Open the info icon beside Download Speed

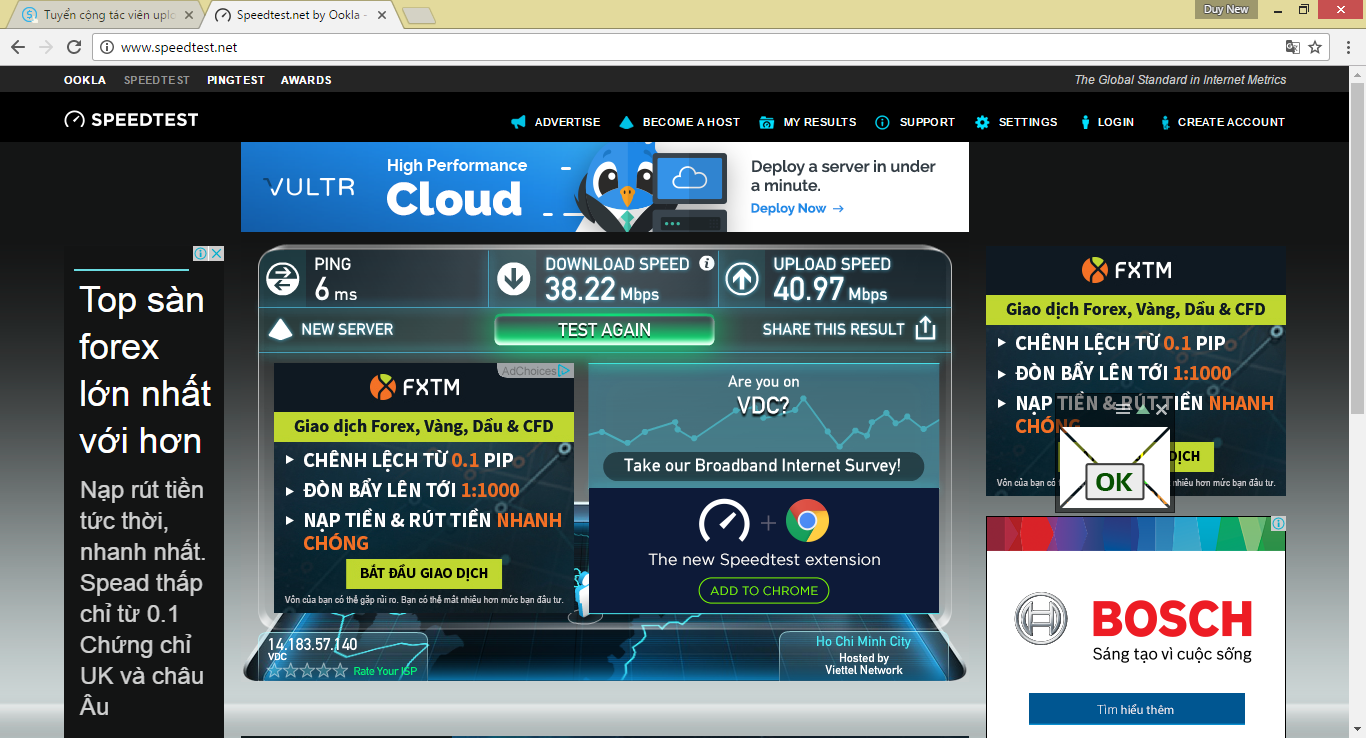point(707,263)
